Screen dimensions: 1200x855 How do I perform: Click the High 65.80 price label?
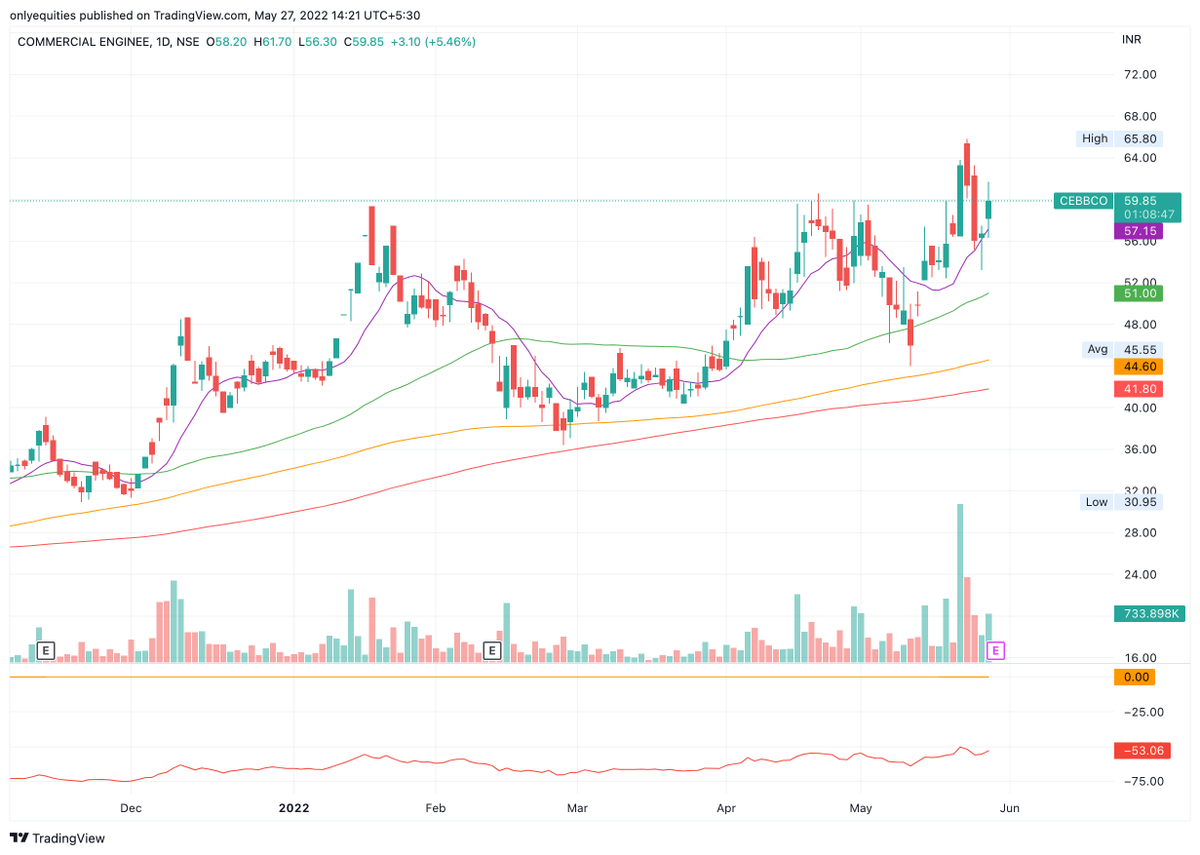pyautogui.click(x=1119, y=139)
